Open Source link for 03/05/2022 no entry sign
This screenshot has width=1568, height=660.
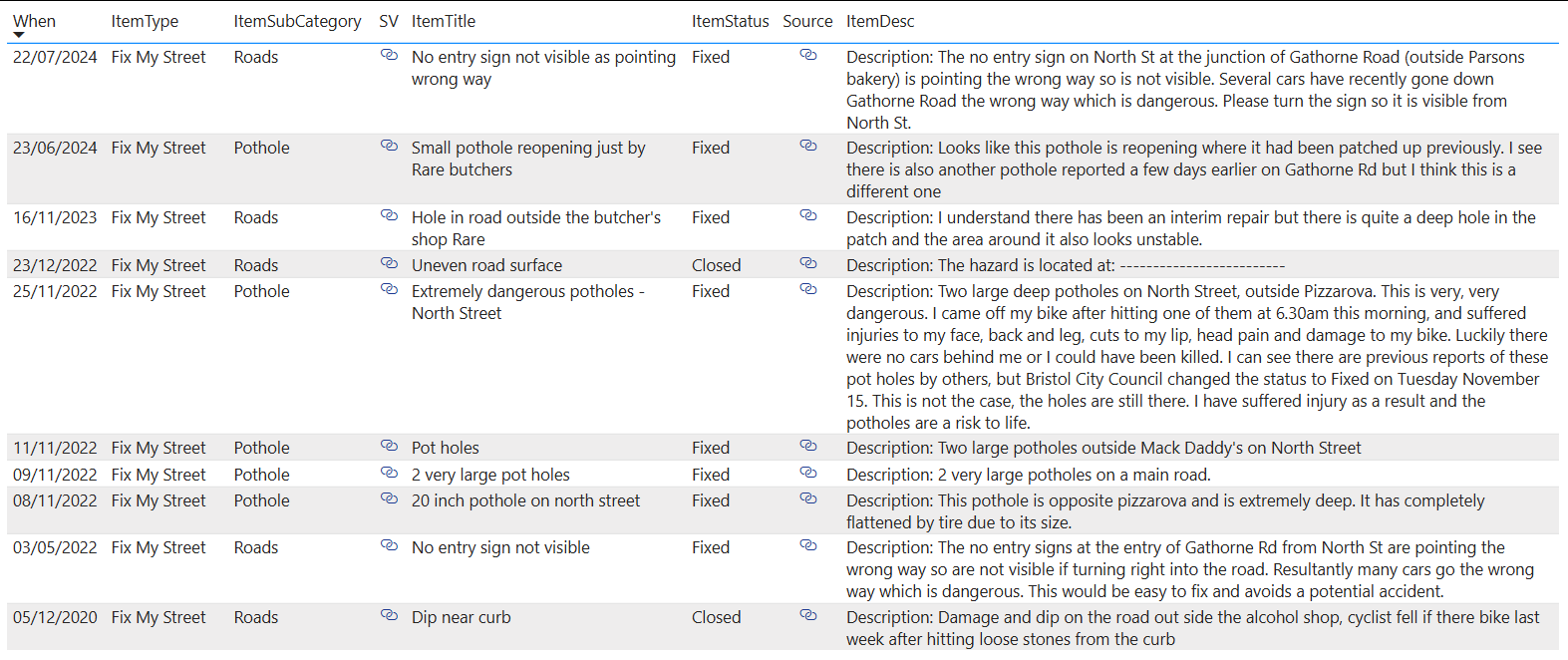pyautogui.click(x=807, y=545)
